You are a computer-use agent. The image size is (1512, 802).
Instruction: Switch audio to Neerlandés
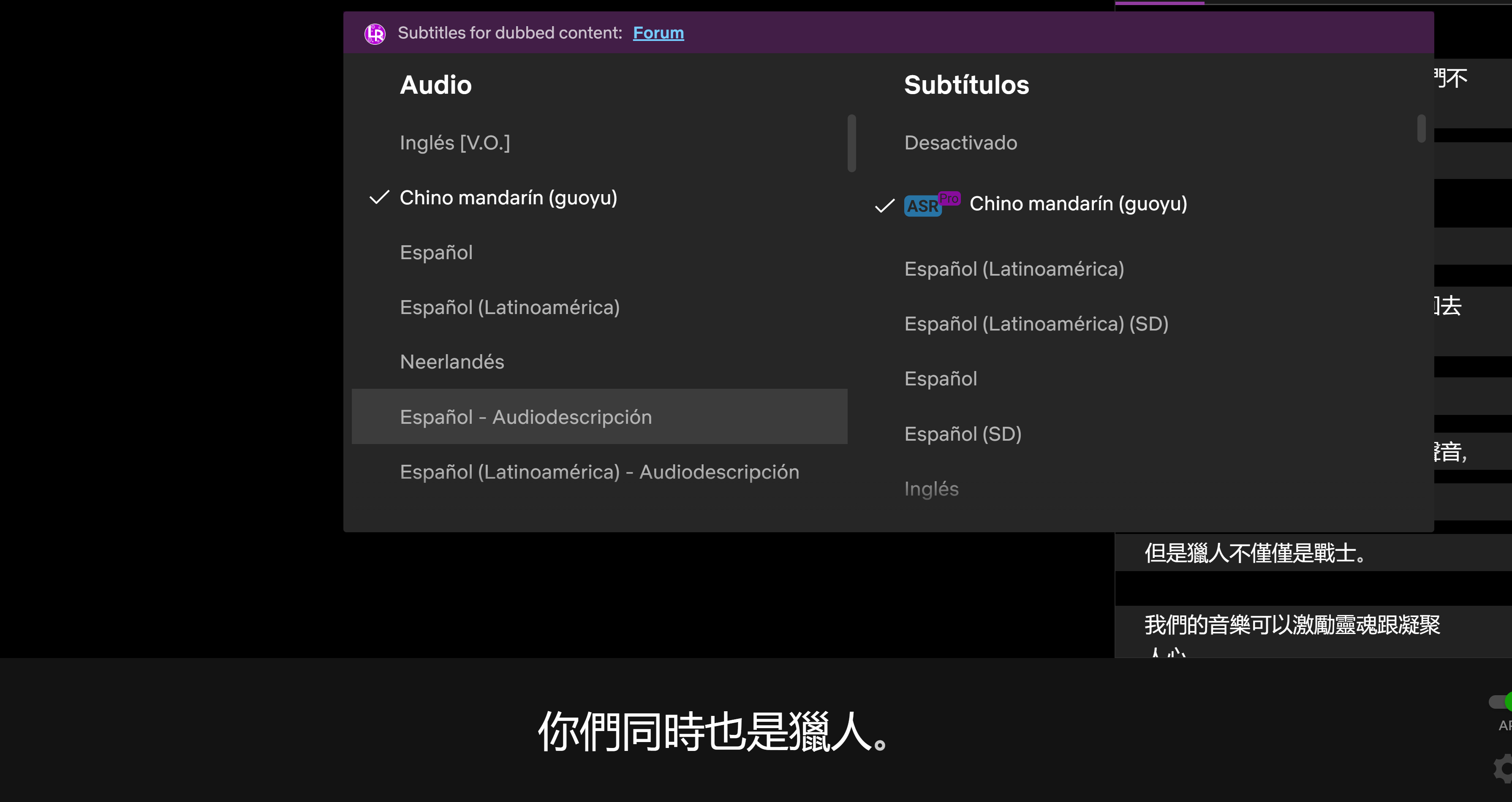(452, 362)
